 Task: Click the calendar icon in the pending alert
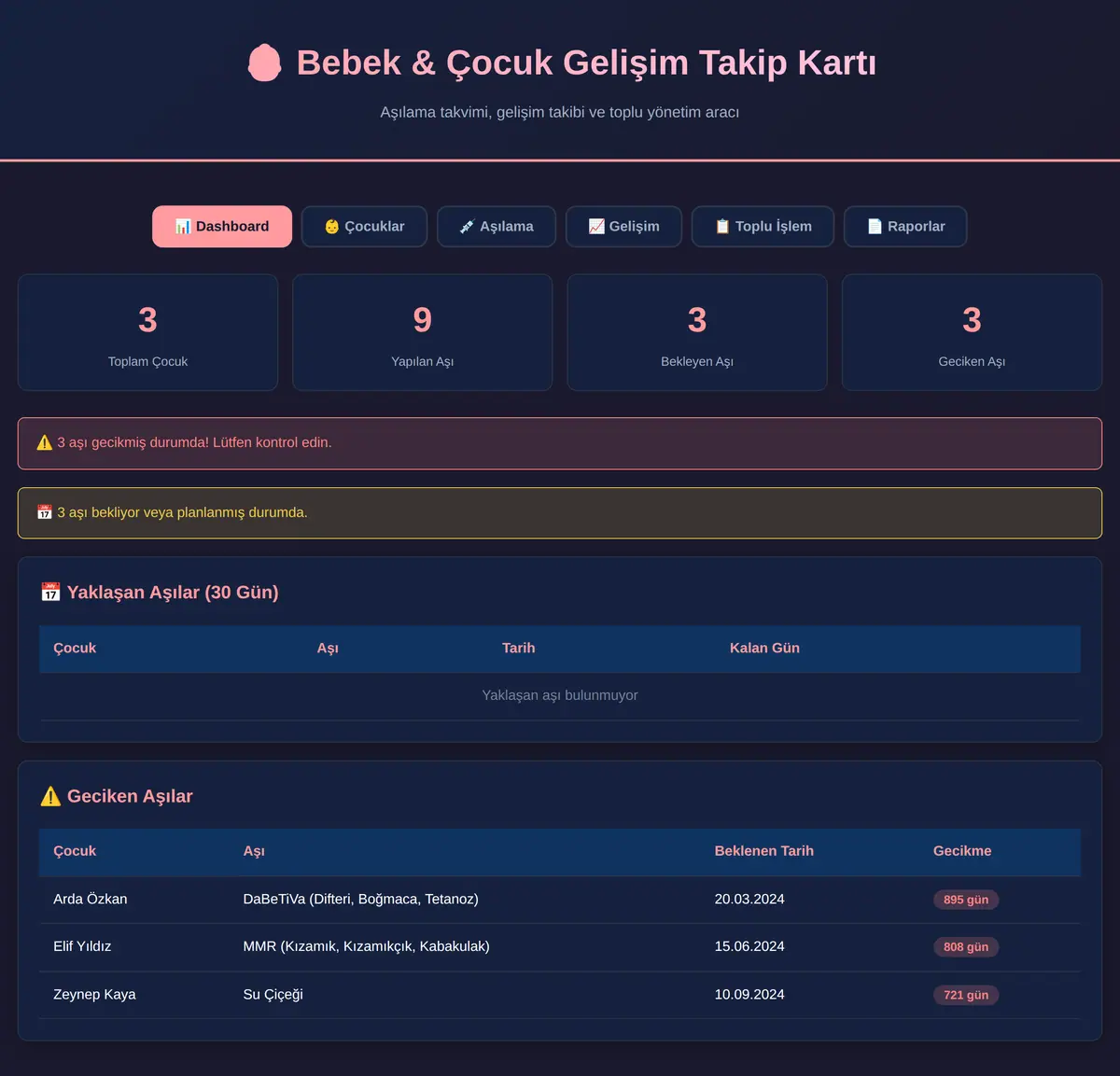tap(45, 512)
